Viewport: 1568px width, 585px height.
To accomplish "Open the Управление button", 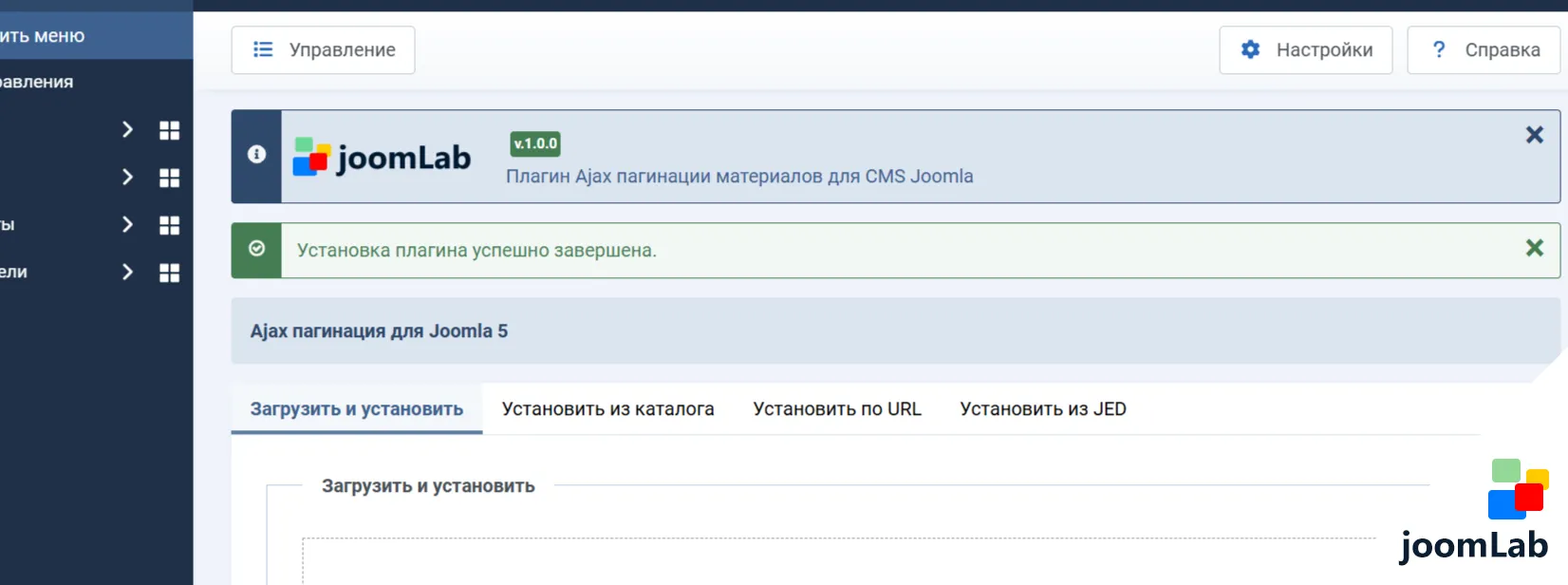I will click(x=323, y=50).
